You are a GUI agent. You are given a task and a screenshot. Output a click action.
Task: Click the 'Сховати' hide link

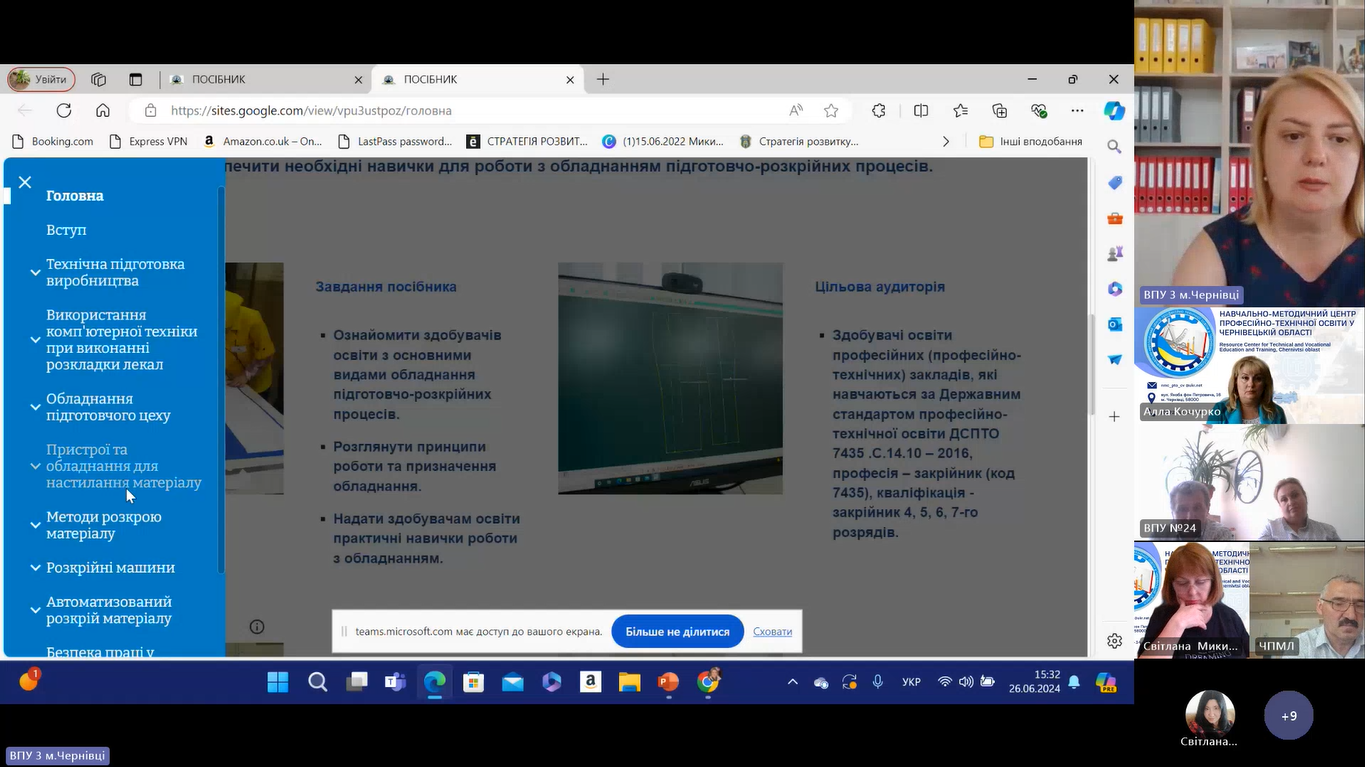tap(772, 632)
